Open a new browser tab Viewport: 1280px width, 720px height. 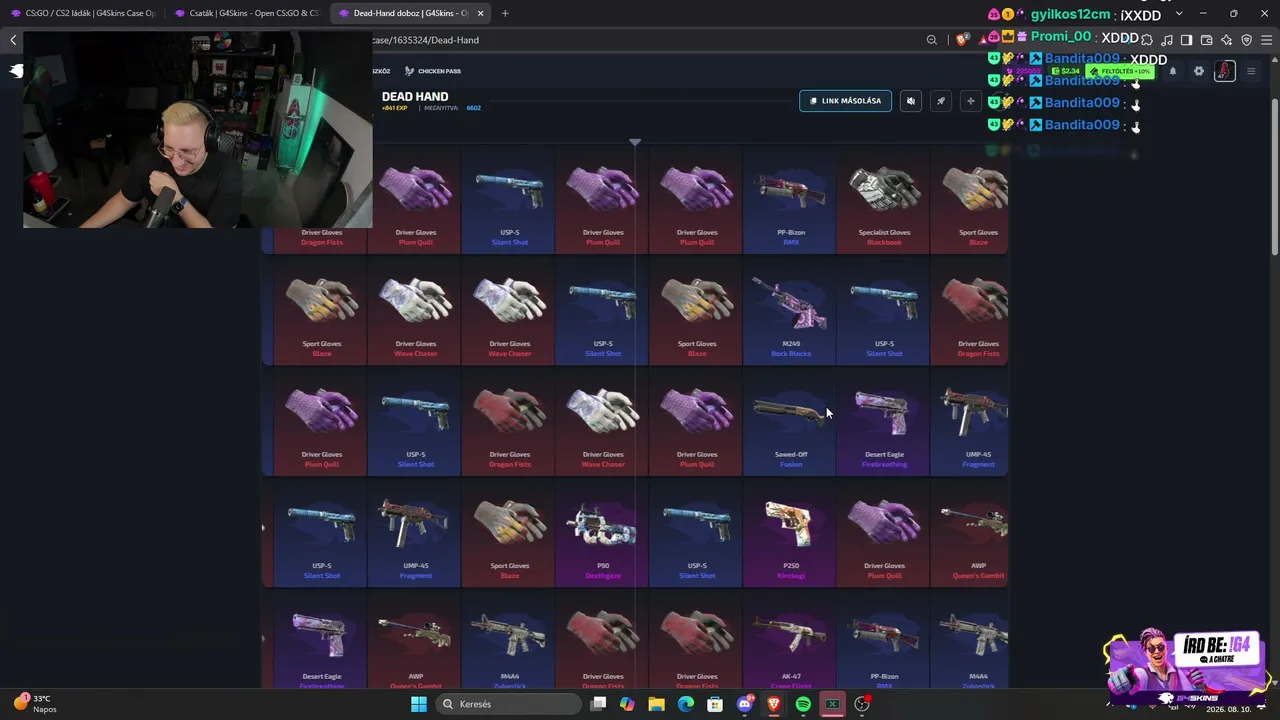point(505,13)
